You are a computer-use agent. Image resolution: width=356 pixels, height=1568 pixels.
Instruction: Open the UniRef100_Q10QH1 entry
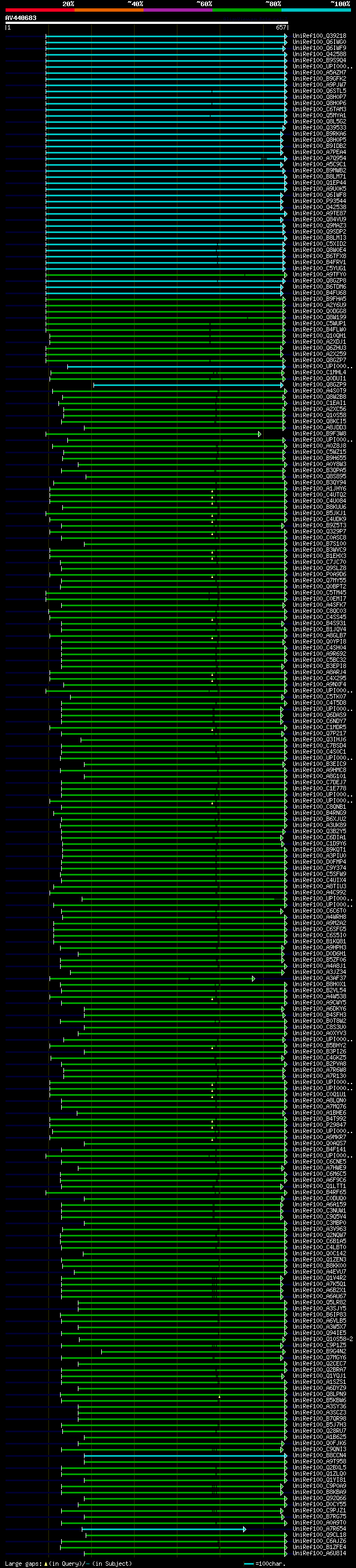pos(319,335)
